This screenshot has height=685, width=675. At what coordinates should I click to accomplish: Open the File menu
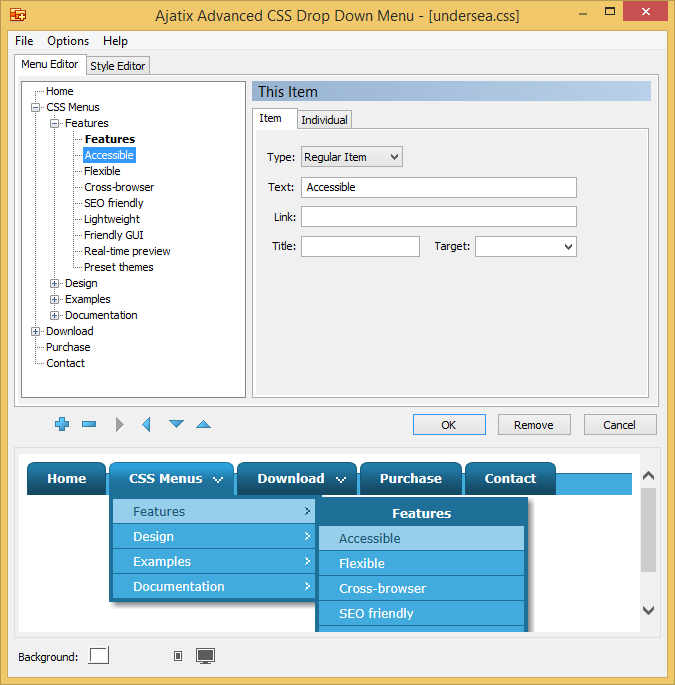(24, 41)
